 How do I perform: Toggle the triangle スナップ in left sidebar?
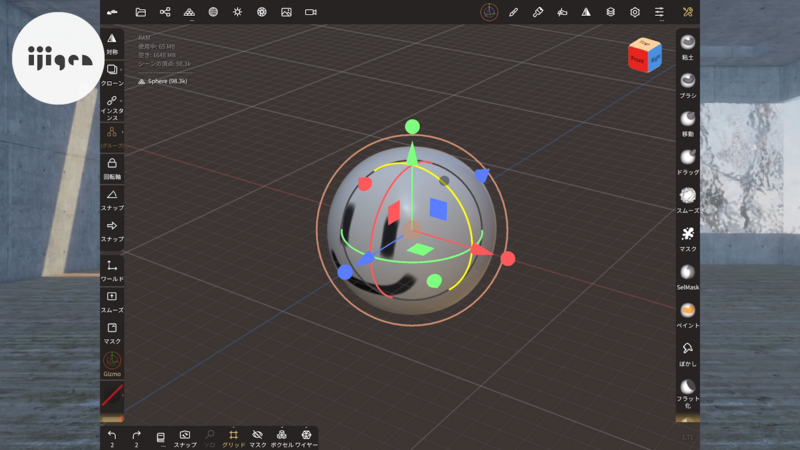[112, 200]
